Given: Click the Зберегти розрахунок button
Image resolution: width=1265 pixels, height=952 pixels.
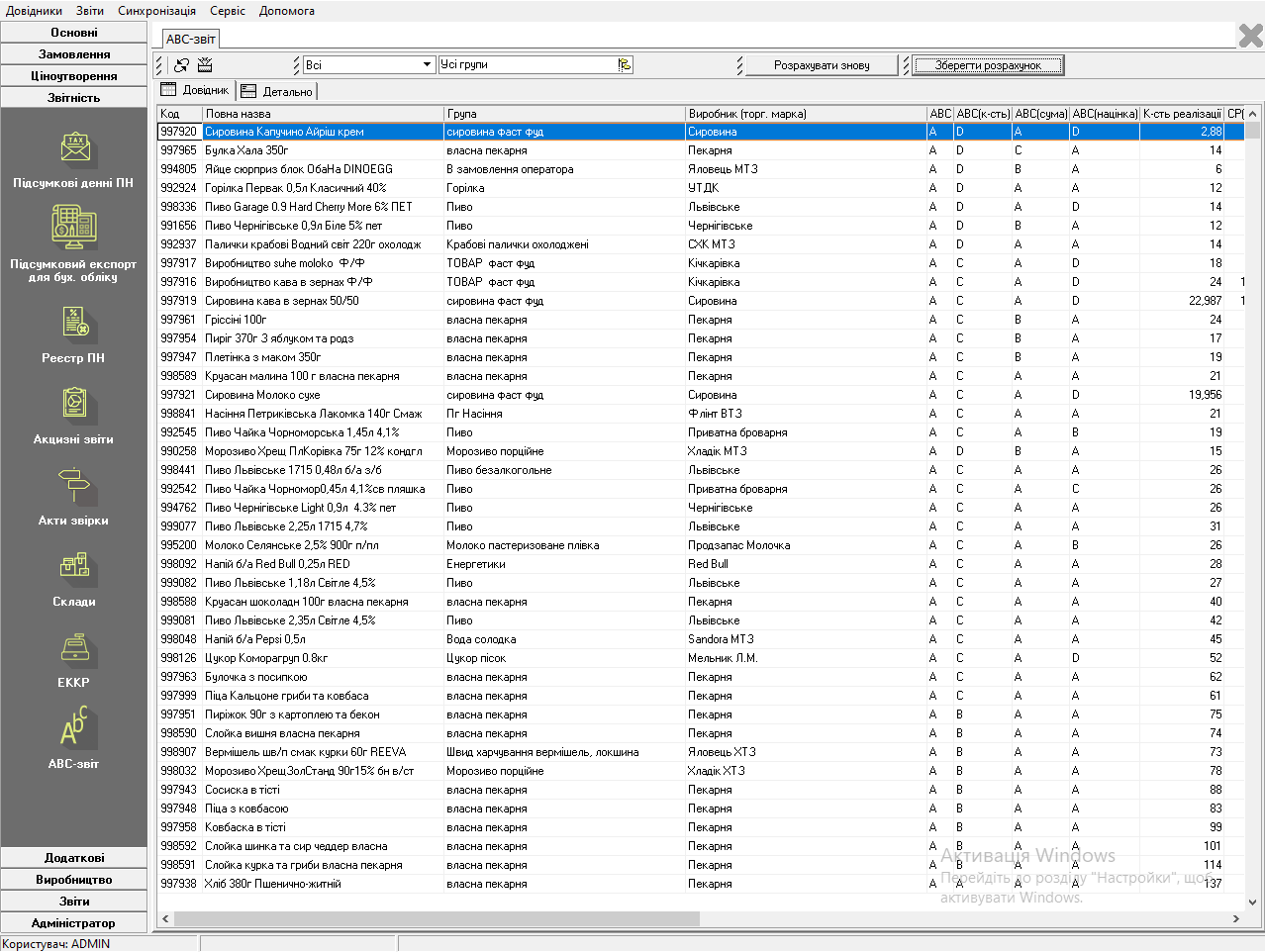Looking at the screenshot, I should (x=987, y=65).
